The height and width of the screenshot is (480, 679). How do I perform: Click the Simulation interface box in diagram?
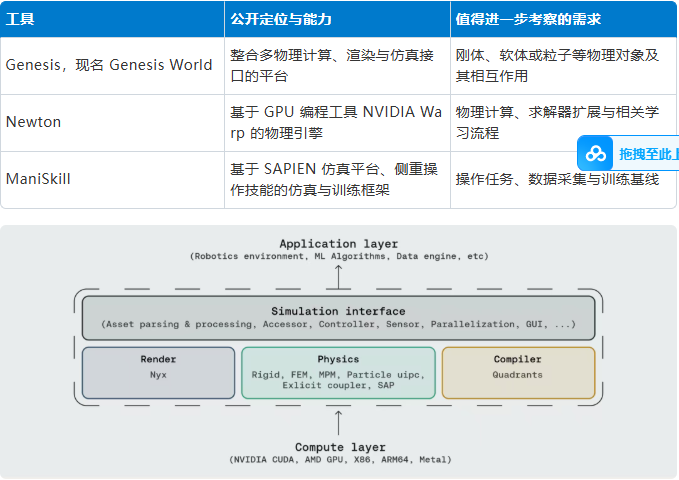click(339, 318)
